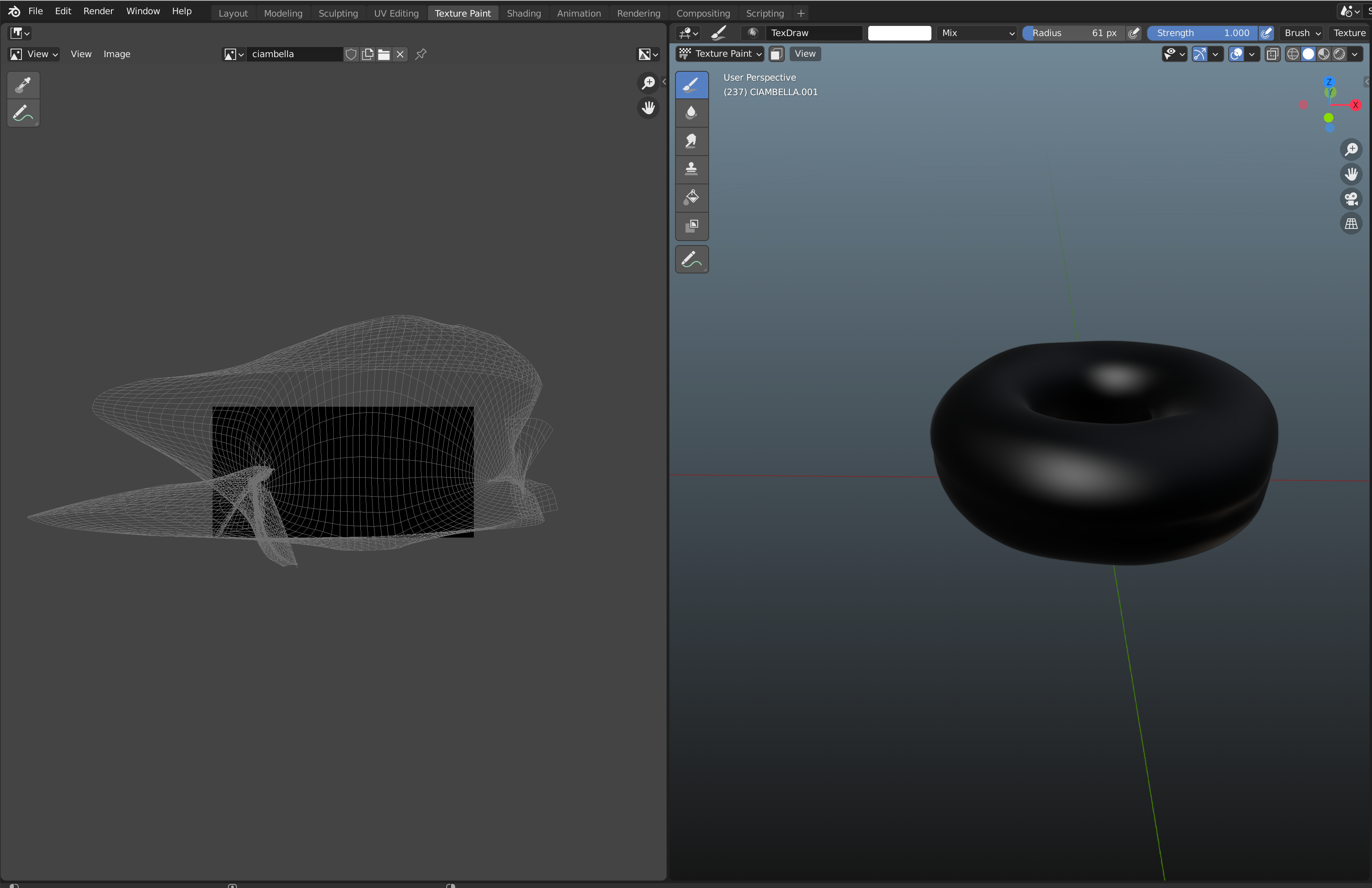This screenshot has height=888, width=1372.
Task: Add a new workspace with plus button
Action: (800, 13)
